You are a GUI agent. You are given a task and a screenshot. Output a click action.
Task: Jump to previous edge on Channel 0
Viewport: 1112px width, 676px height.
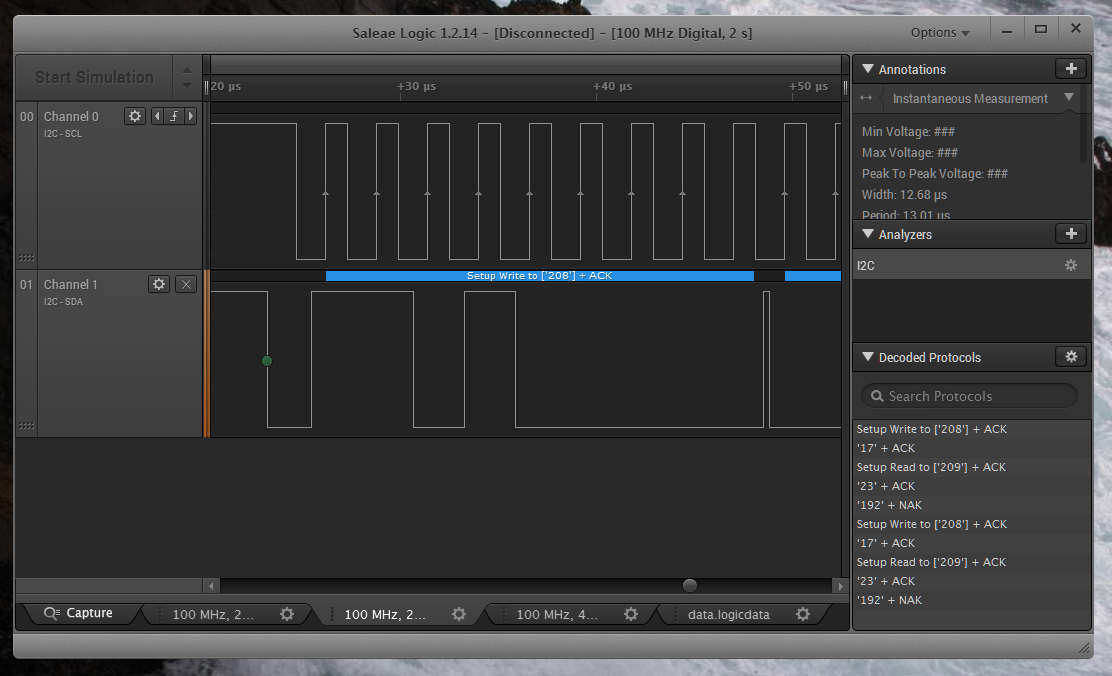pos(157,116)
